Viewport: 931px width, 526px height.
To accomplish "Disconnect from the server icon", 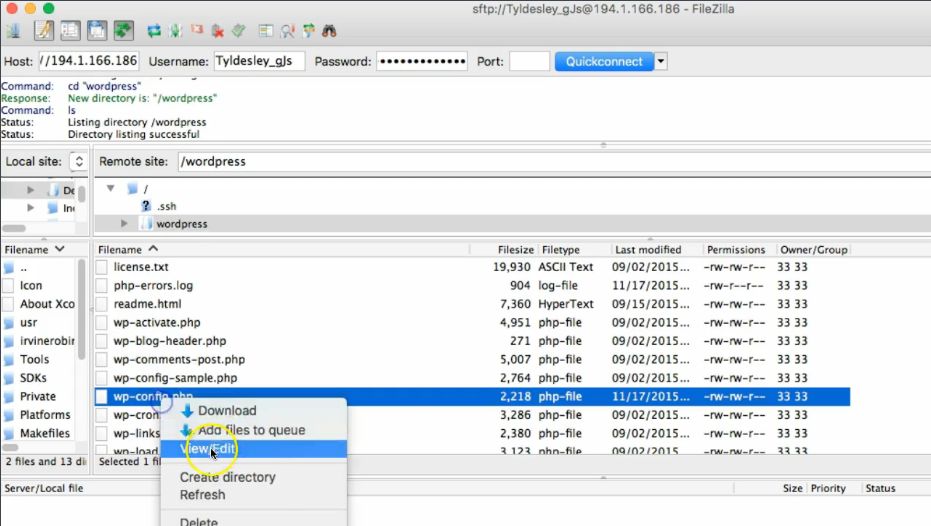I will (x=218, y=31).
